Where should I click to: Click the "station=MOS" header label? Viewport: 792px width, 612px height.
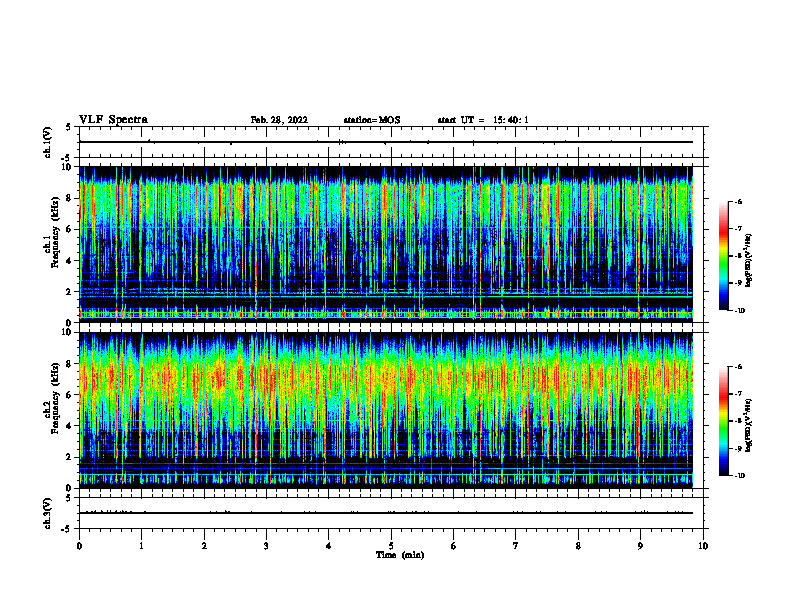tap(372, 120)
